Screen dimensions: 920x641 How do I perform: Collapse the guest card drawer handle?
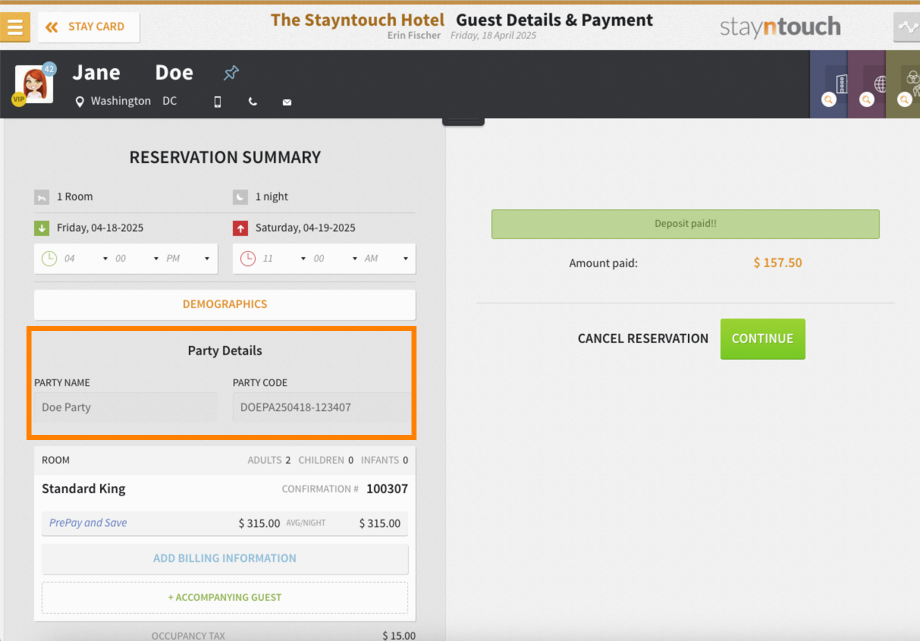pos(463,122)
